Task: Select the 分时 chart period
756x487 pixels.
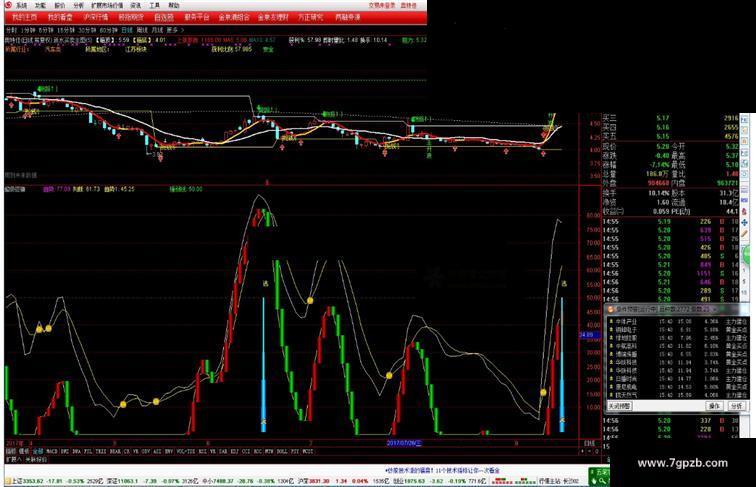Action: point(11,30)
